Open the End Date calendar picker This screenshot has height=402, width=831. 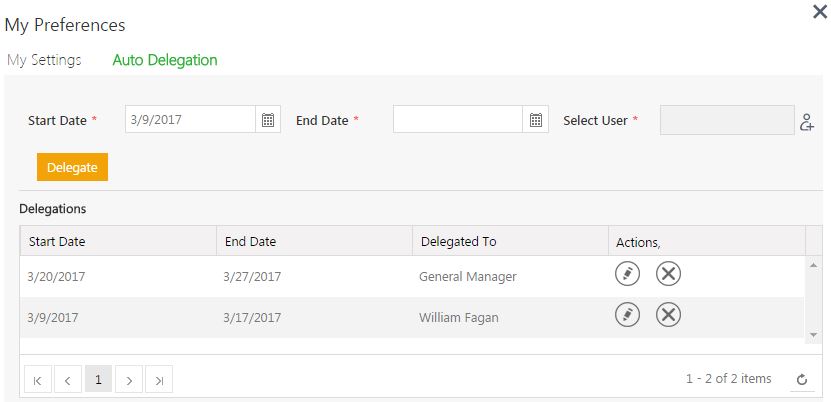[x=536, y=120]
